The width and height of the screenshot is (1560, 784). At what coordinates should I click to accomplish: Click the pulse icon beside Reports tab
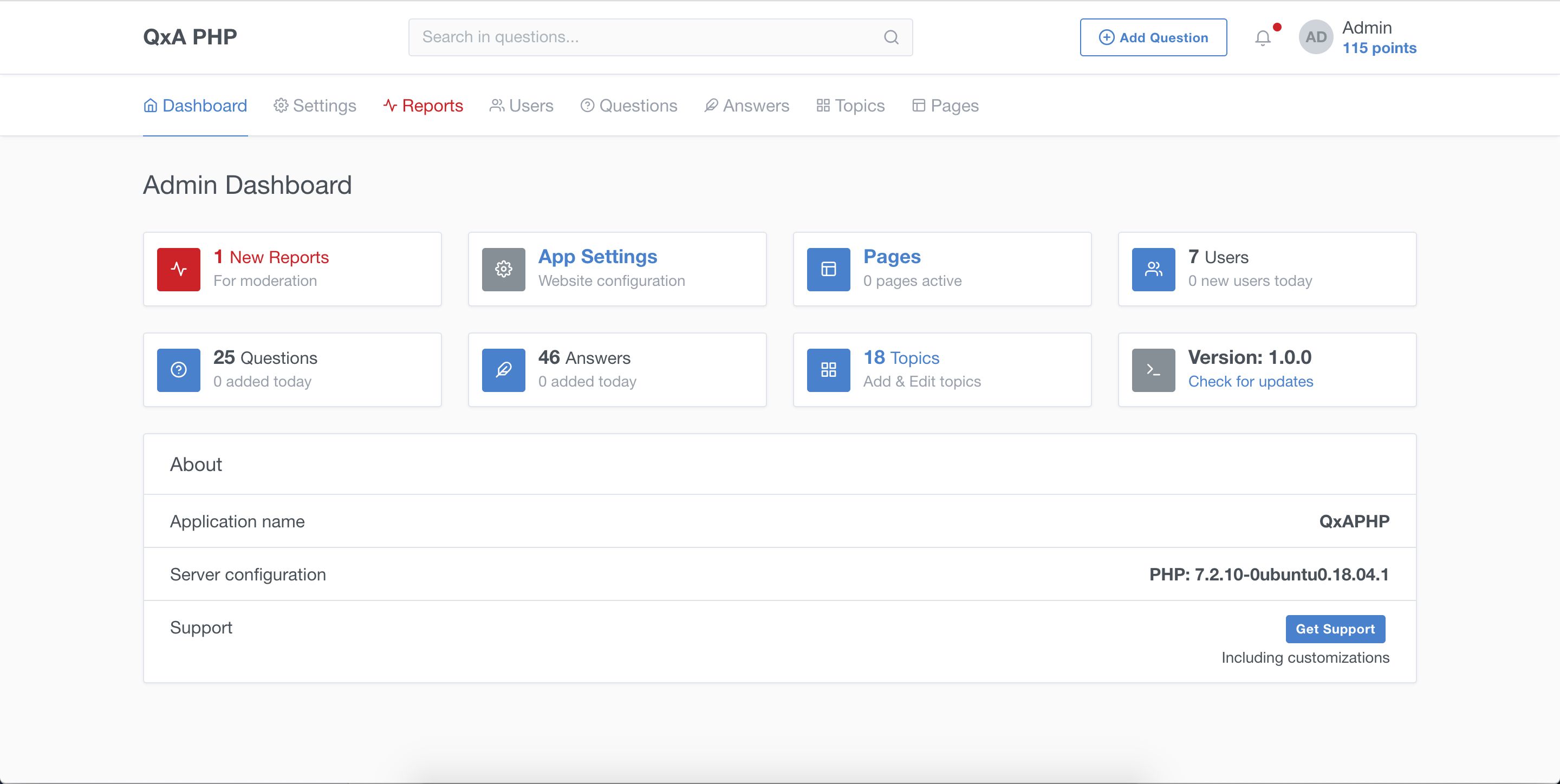coord(390,106)
